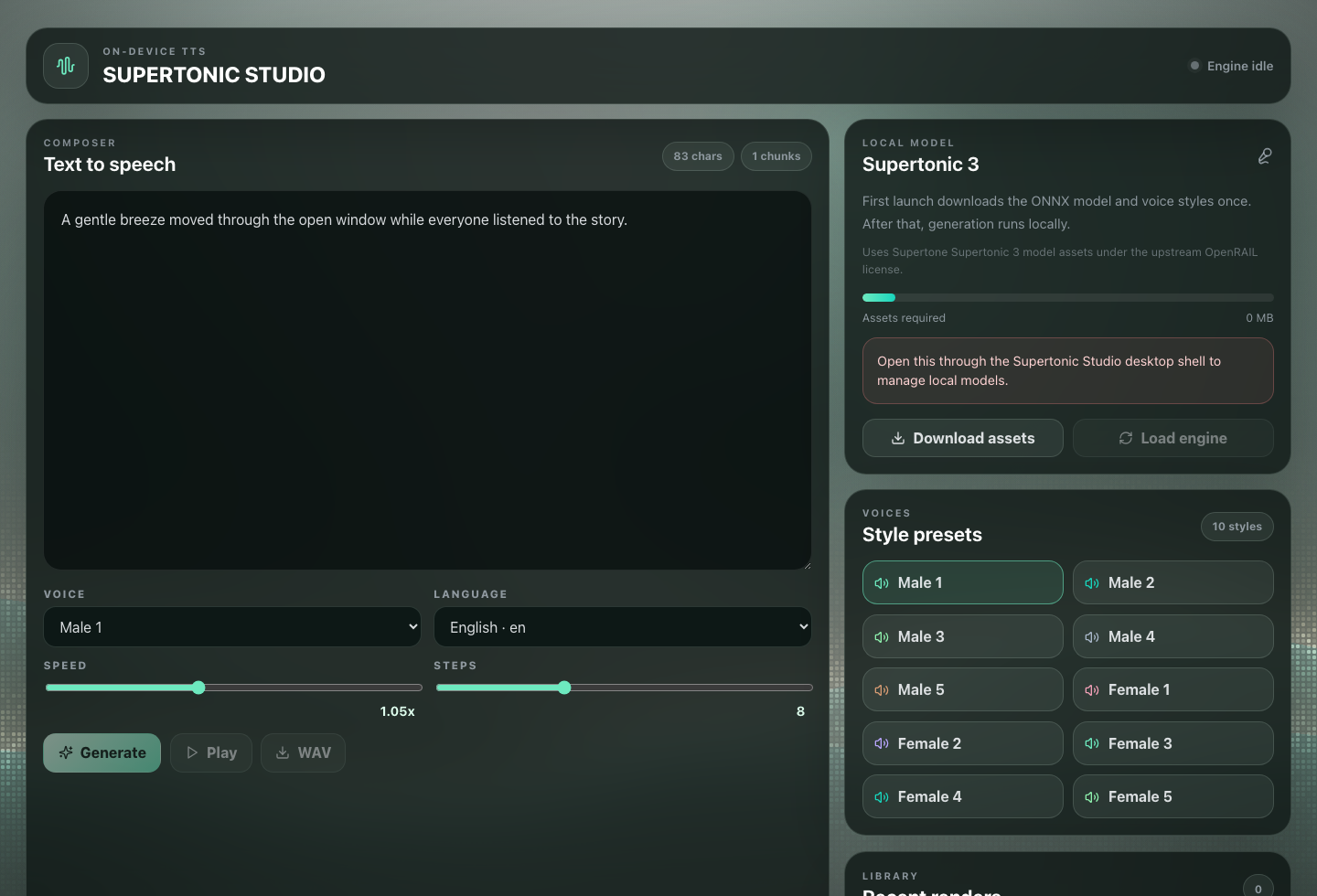Click the SUPERTONIC STUDIO title
Image resolution: width=1317 pixels, height=896 pixels.
pyautogui.click(x=214, y=75)
